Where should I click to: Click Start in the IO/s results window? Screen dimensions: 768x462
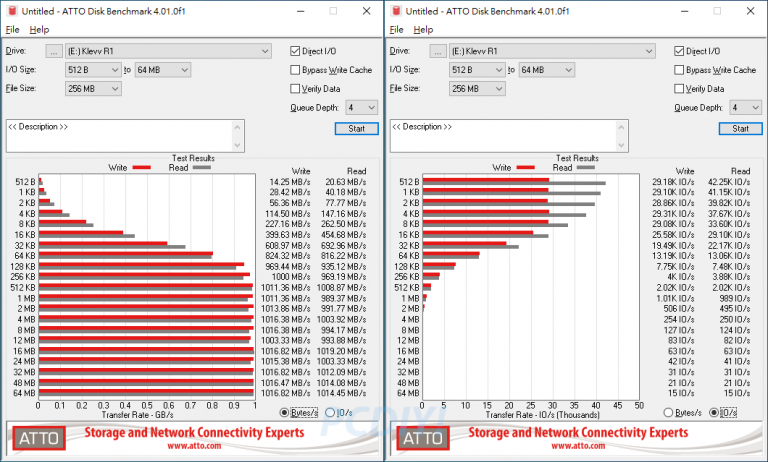tap(741, 128)
